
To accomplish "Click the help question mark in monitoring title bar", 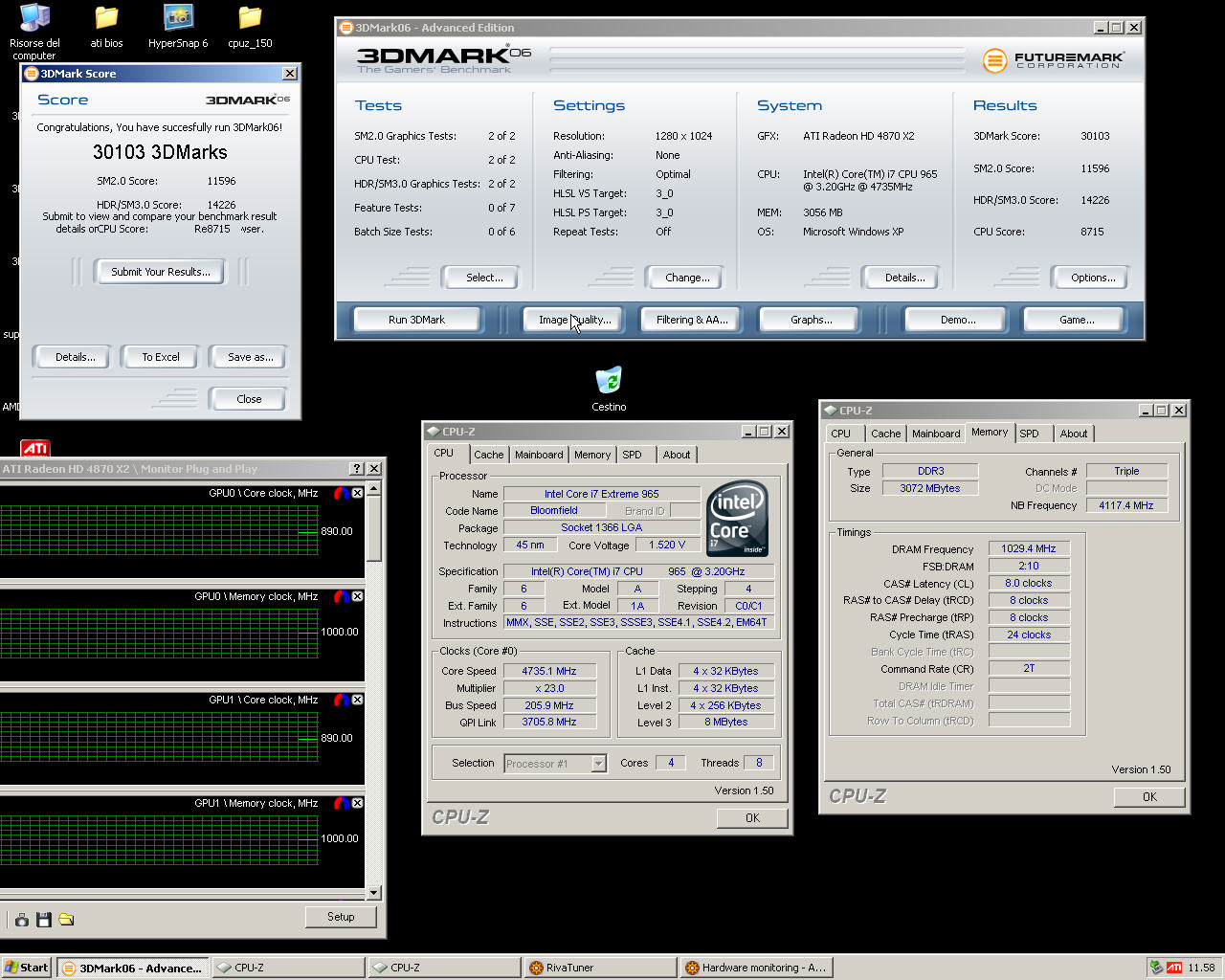I will [x=358, y=469].
